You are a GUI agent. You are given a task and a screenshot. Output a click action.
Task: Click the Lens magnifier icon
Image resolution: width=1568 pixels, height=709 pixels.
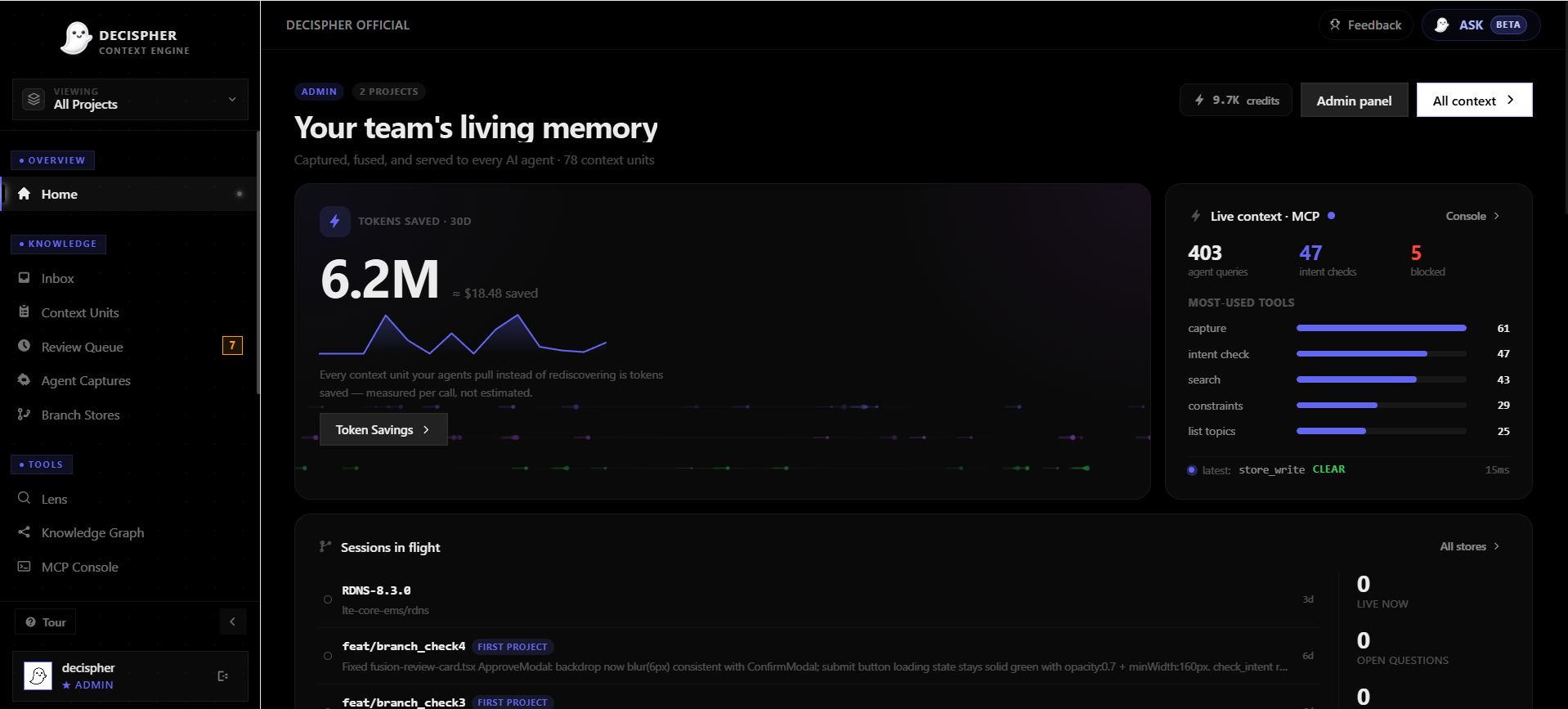(25, 498)
